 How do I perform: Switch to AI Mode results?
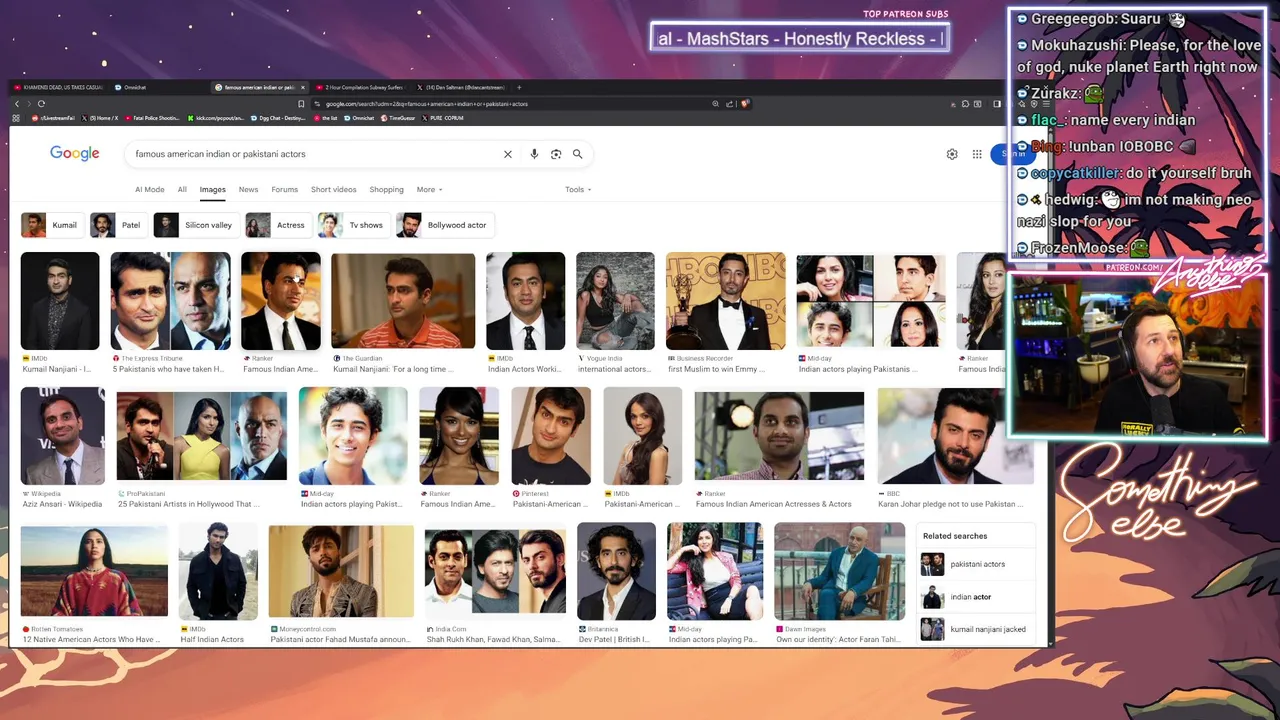(x=150, y=189)
